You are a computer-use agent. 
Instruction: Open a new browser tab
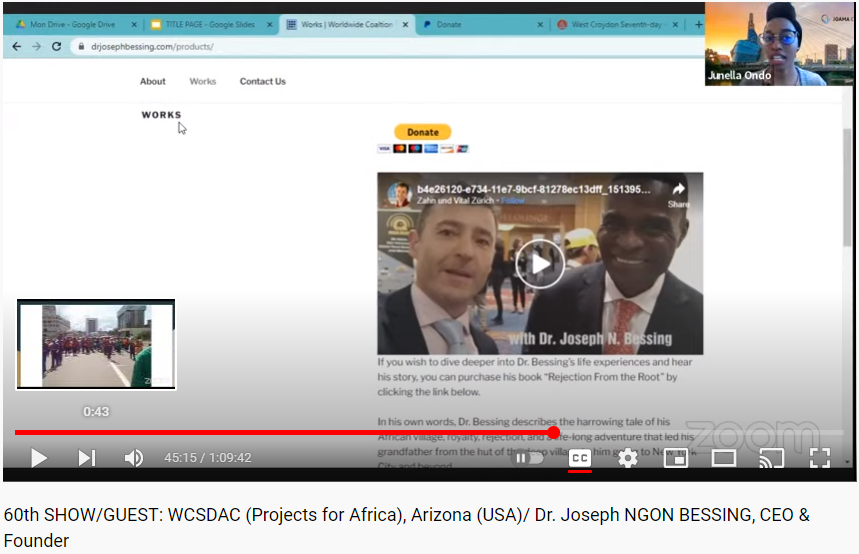coord(698,25)
